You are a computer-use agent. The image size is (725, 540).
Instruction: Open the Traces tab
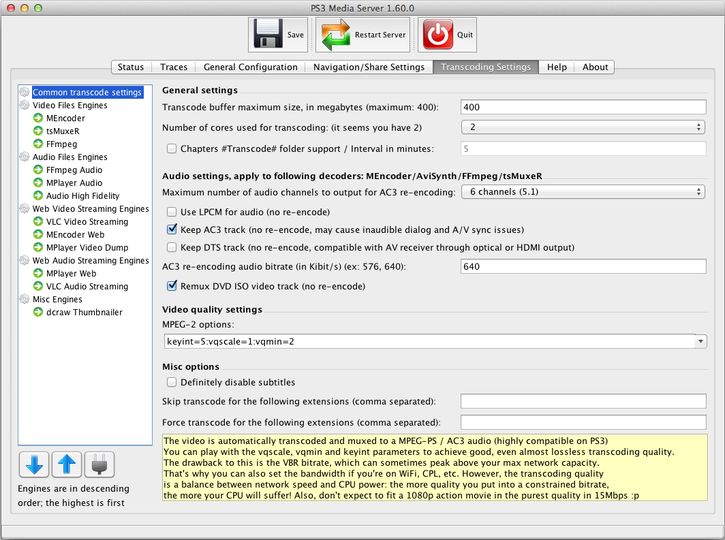tap(174, 67)
